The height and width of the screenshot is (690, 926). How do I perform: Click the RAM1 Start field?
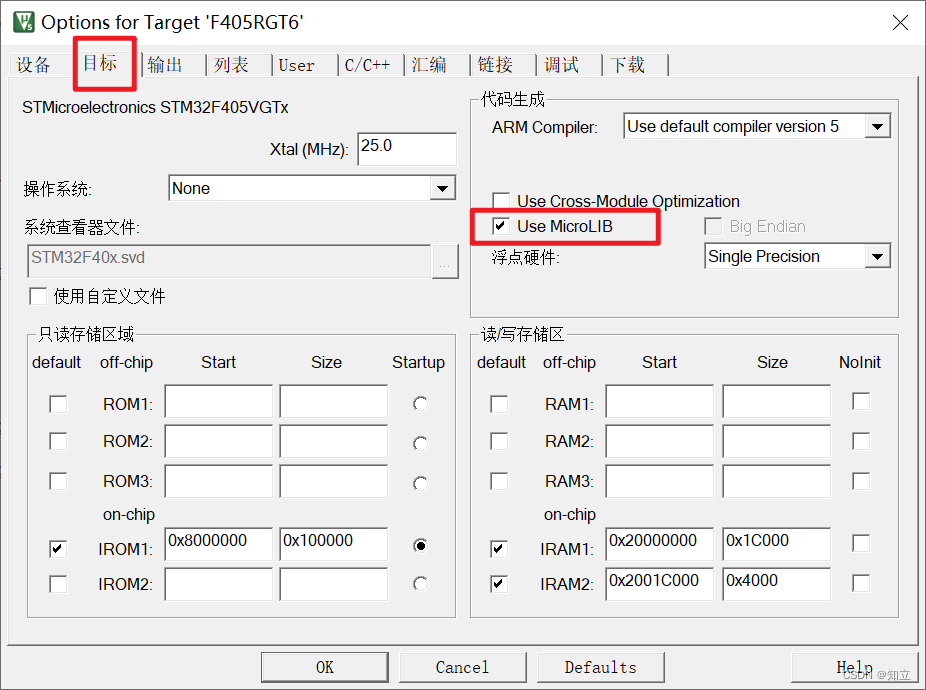click(660, 401)
